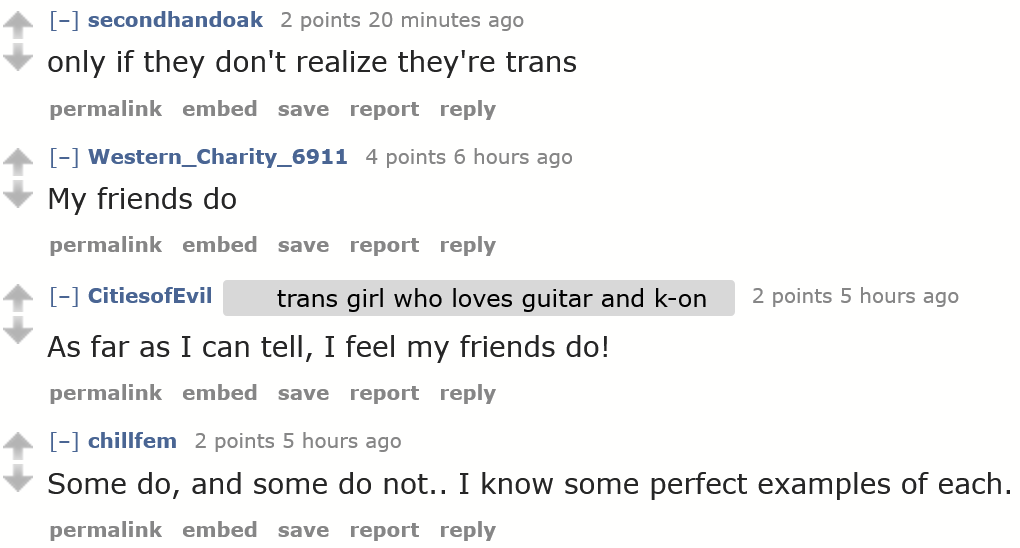Downvote secondhandoak's comment
1020x548 pixels.
tap(18, 58)
